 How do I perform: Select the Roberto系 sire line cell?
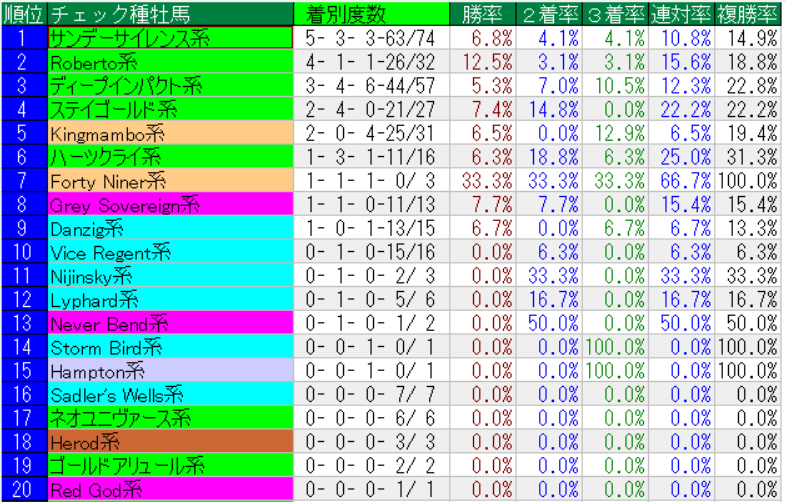click(x=170, y=61)
